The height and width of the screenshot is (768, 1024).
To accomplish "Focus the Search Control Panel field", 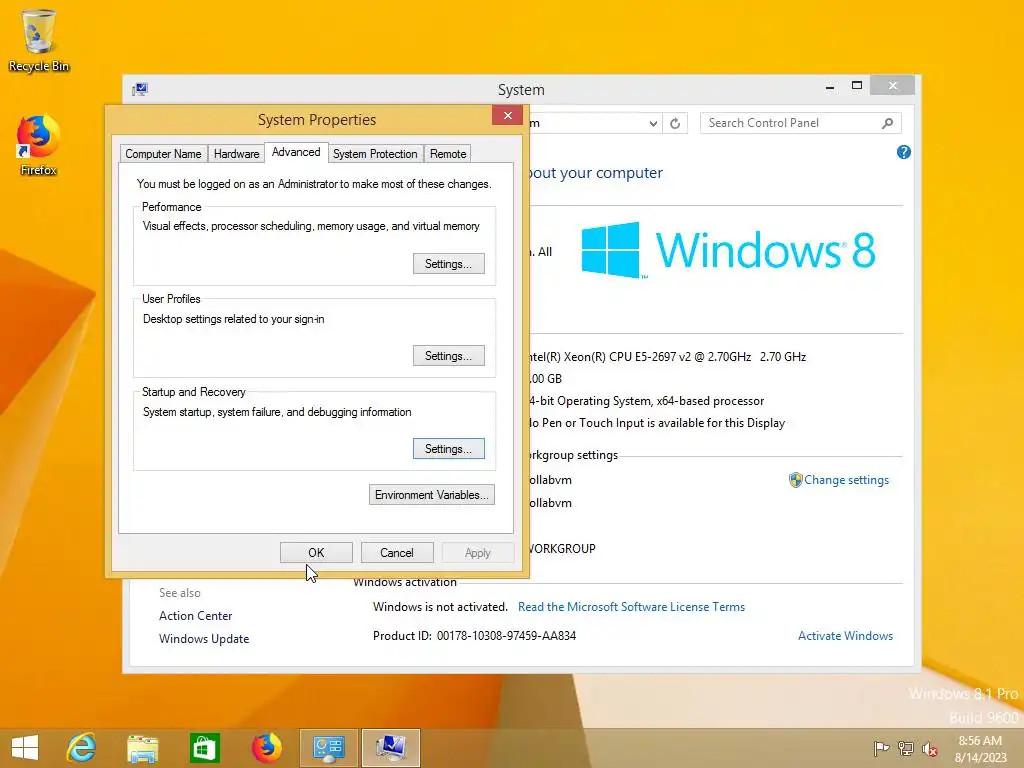I will click(x=793, y=123).
